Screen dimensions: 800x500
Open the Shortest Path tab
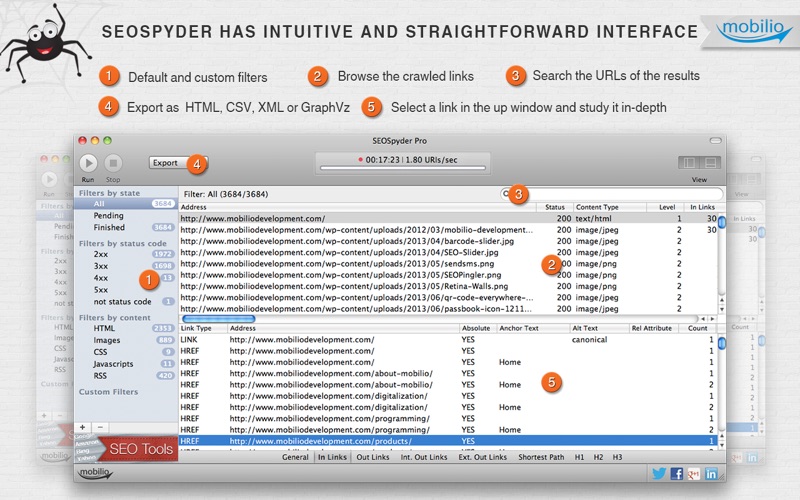coord(541,457)
